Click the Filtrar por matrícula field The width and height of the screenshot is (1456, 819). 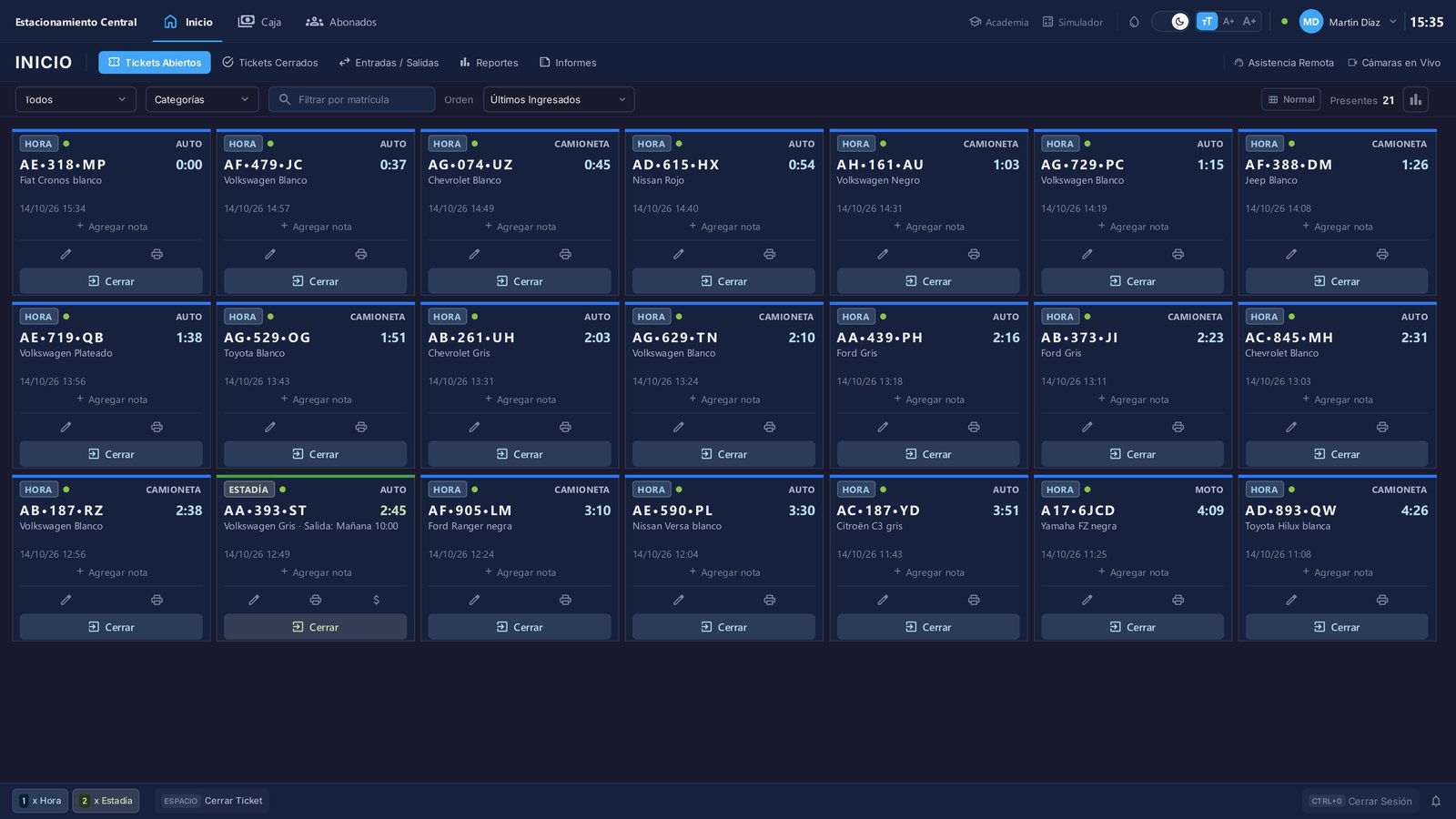click(x=351, y=100)
